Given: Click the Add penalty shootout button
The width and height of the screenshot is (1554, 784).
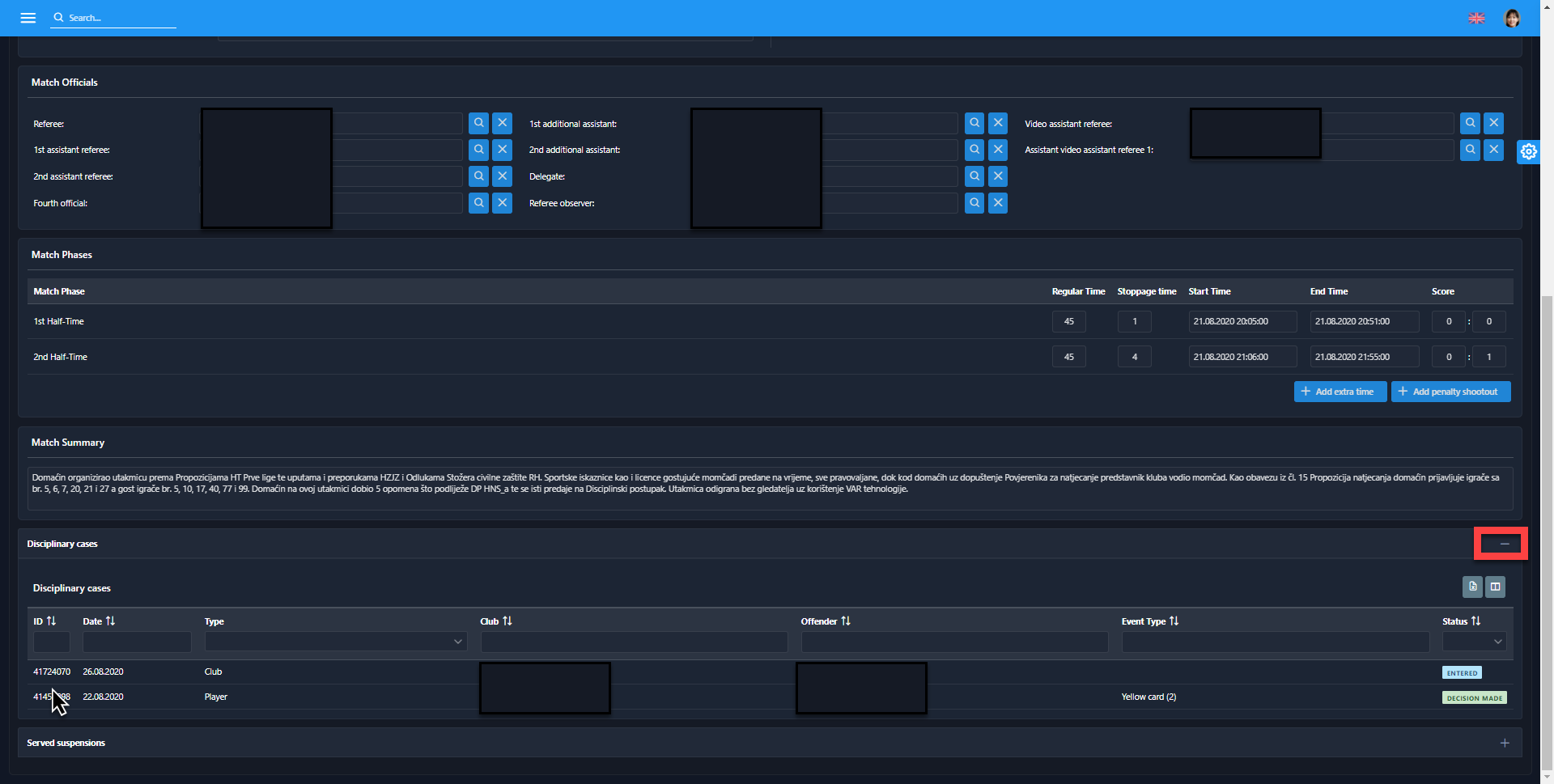Looking at the screenshot, I should coord(1450,392).
